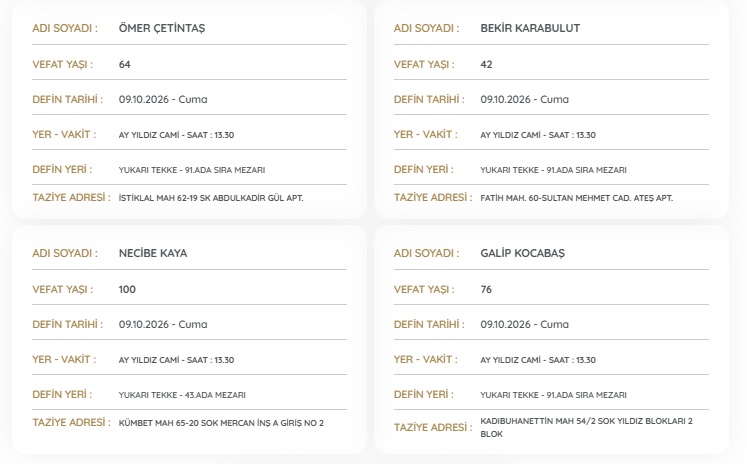The image size is (747, 464).
Task: Click DEFİN TARİHİ label in Necibe Kaya card
Action: click(67, 324)
